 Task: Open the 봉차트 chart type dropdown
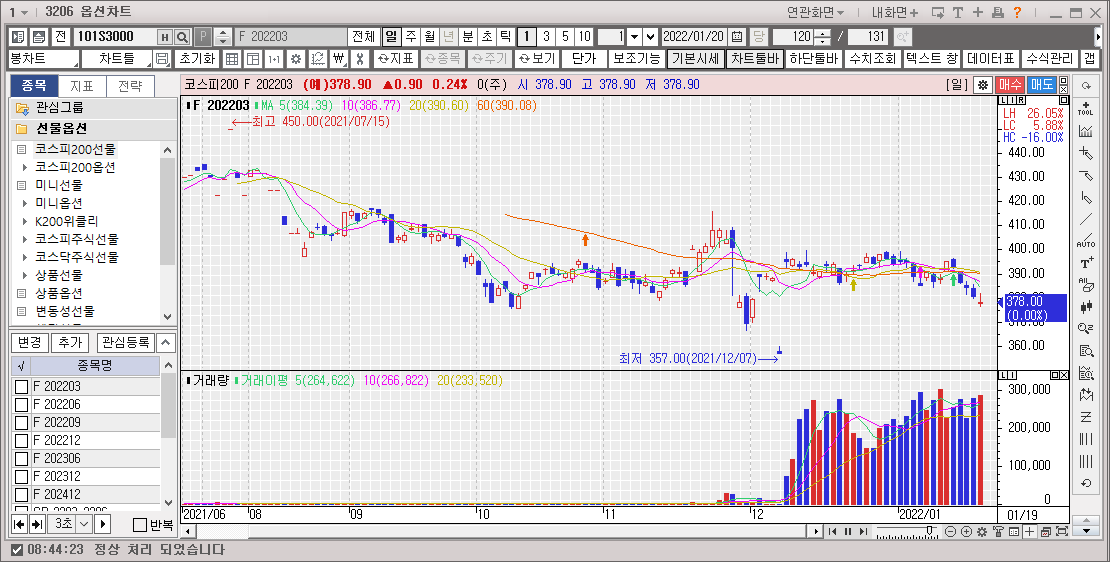(44, 59)
